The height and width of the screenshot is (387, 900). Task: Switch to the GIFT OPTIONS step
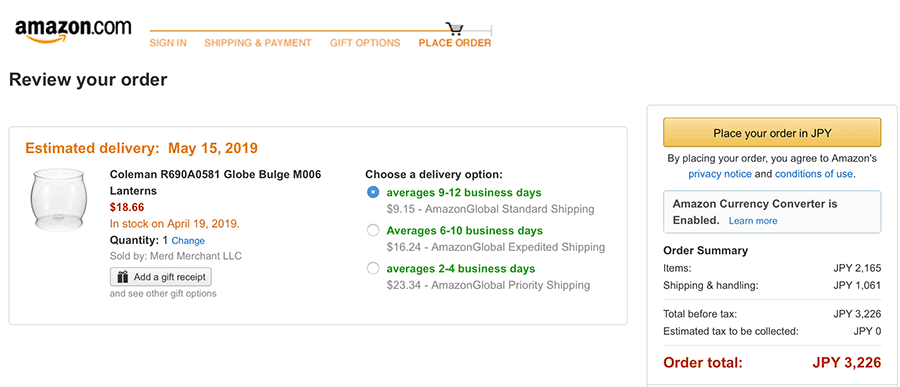pos(365,43)
